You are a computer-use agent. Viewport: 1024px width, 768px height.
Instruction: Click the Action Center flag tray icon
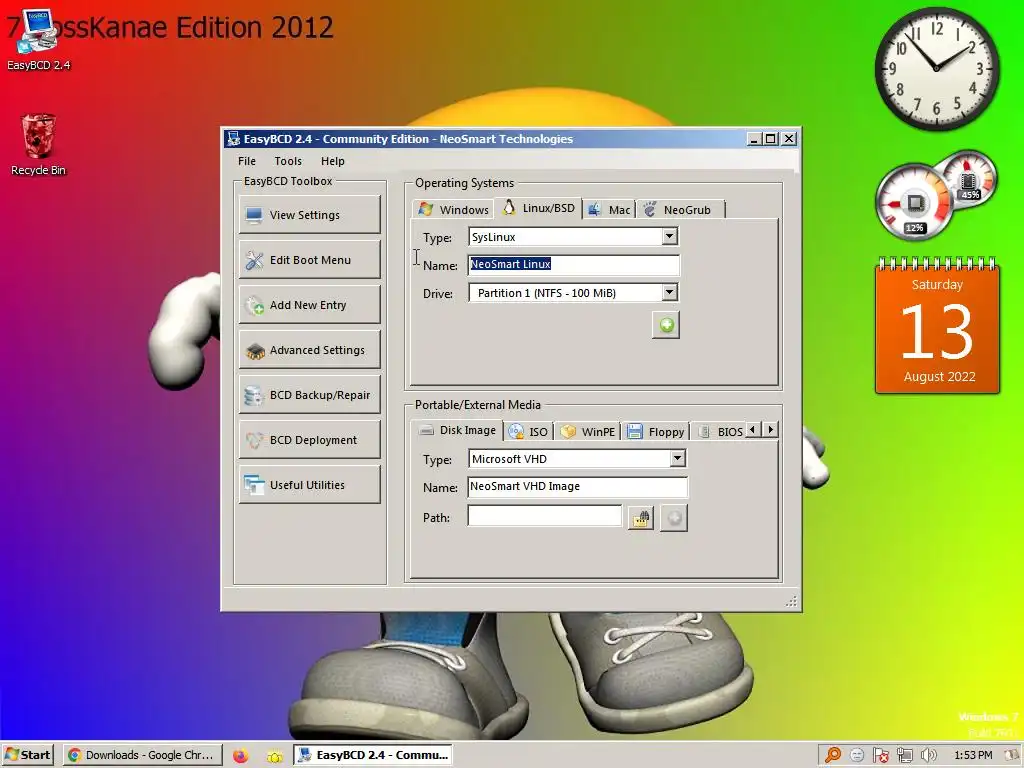(x=880, y=756)
